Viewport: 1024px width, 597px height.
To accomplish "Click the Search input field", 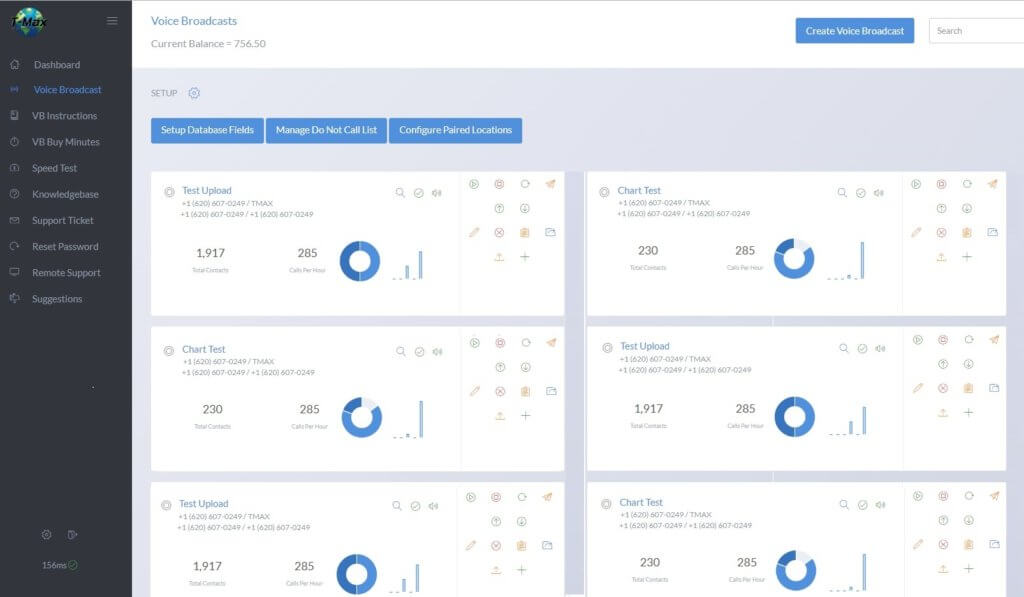I will pos(976,31).
